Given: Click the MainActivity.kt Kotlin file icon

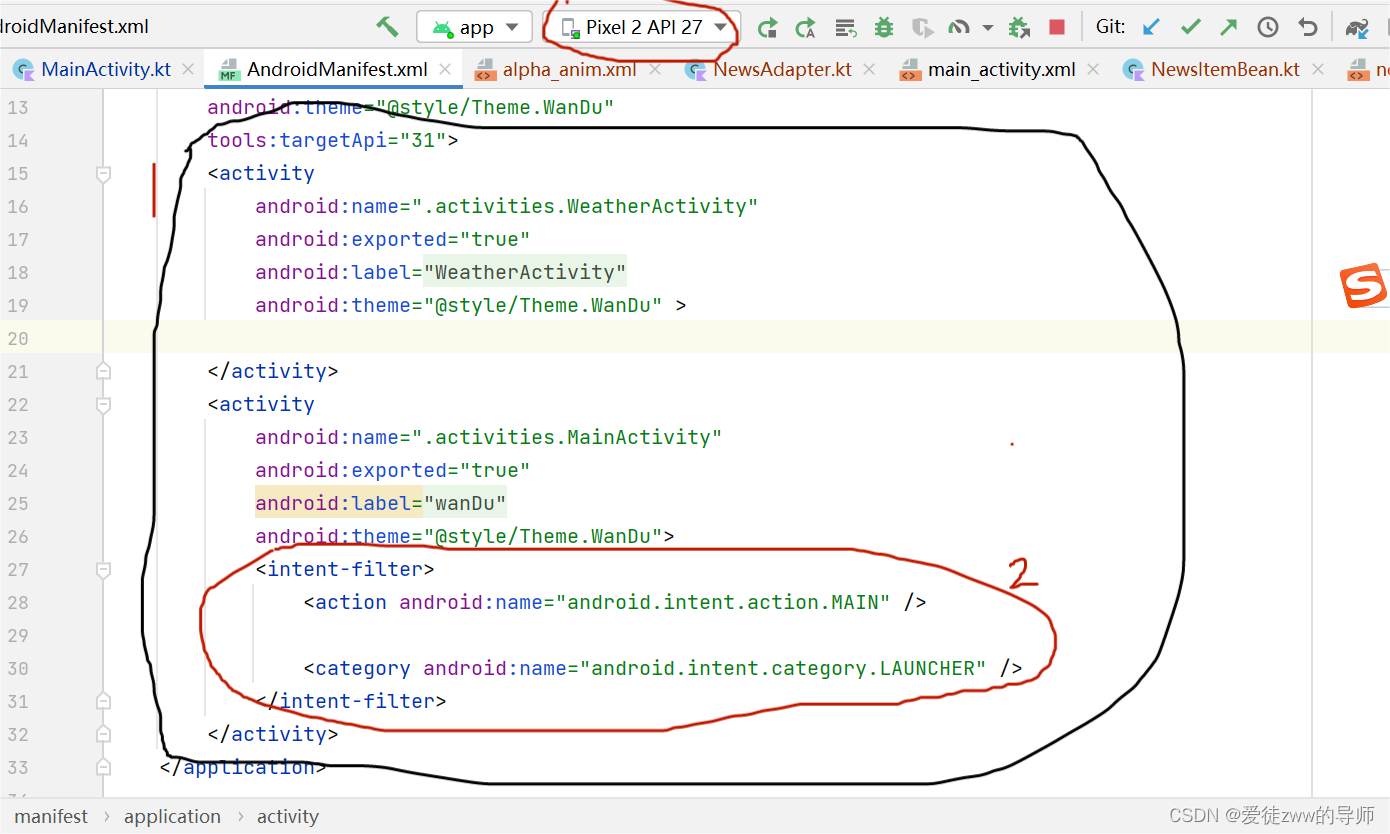Looking at the screenshot, I should coord(24,69).
